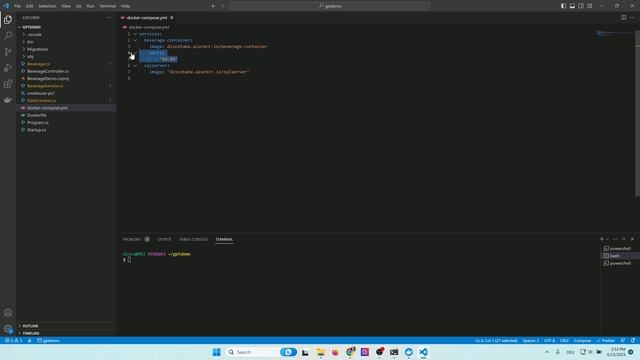The width and height of the screenshot is (640, 360).
Task: Click the Visual Studio Code taskbar icon
Action: pos(423,352)
